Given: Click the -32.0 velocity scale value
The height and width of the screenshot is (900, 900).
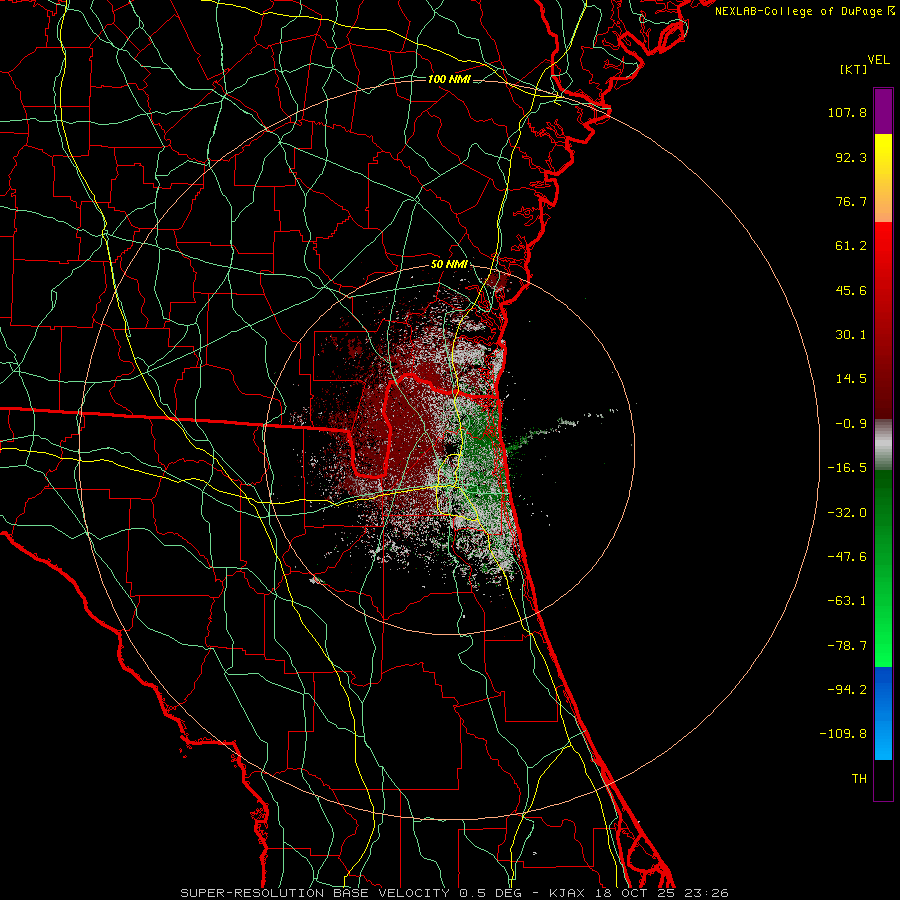Looking at the screenshot, I should 847,513.
